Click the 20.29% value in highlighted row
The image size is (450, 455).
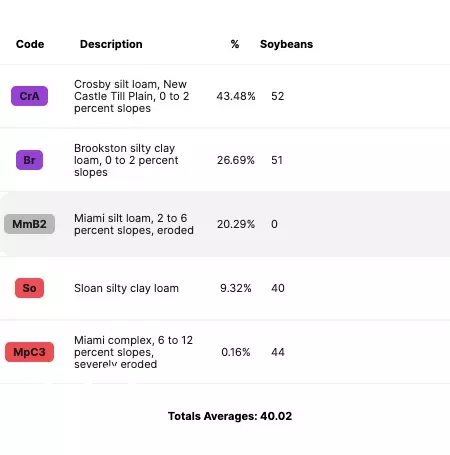(x=236, y=224)
